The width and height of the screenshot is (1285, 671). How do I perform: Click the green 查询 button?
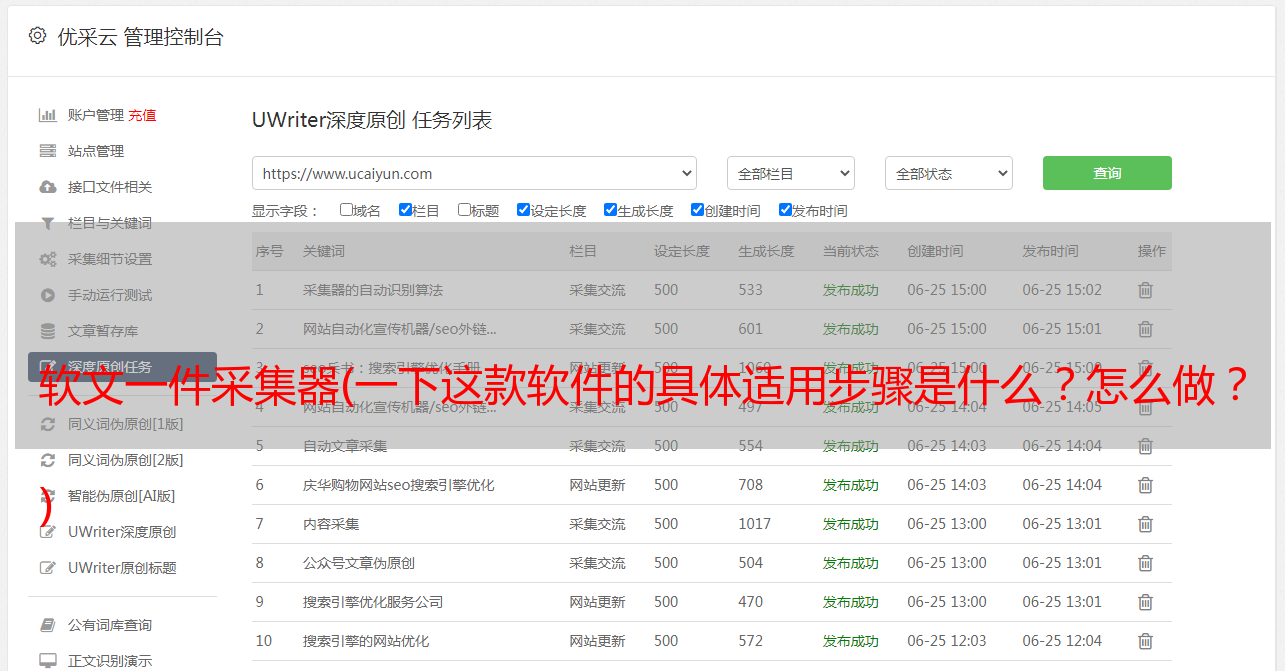(x=1107, y=173)
